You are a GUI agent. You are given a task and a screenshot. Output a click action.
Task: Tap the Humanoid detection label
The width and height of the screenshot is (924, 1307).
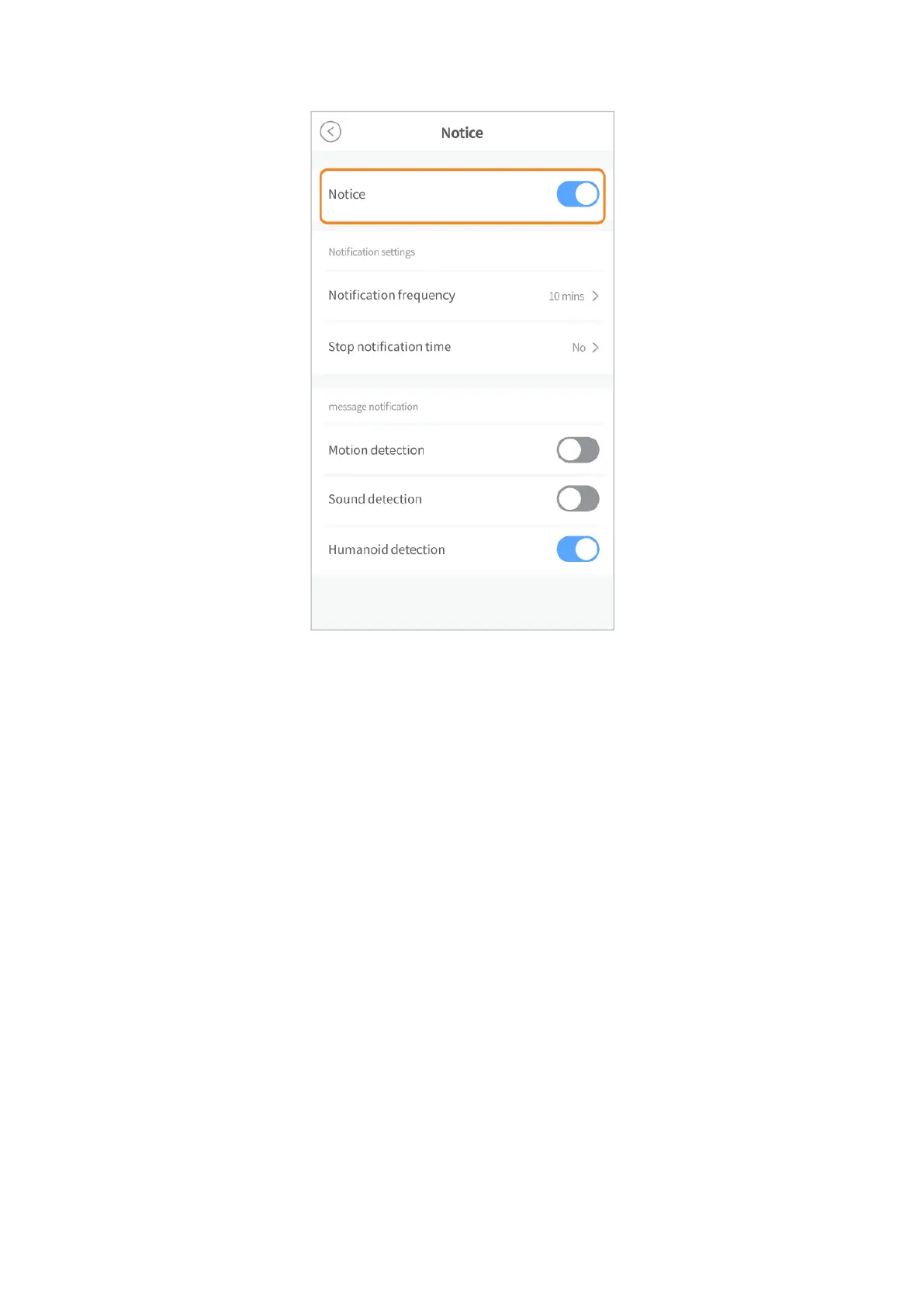pos(386,549)
